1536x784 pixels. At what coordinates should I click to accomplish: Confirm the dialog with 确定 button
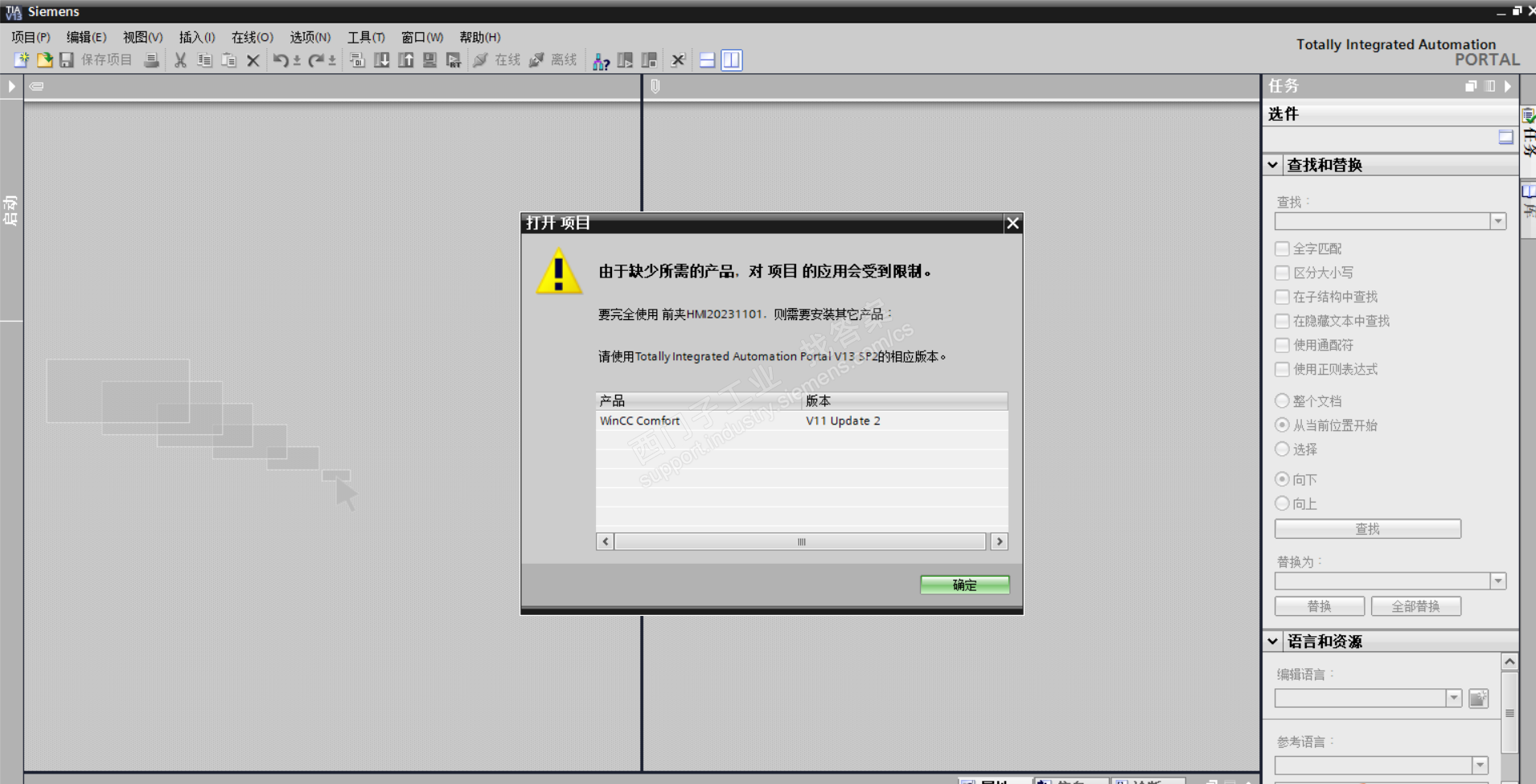965,585
